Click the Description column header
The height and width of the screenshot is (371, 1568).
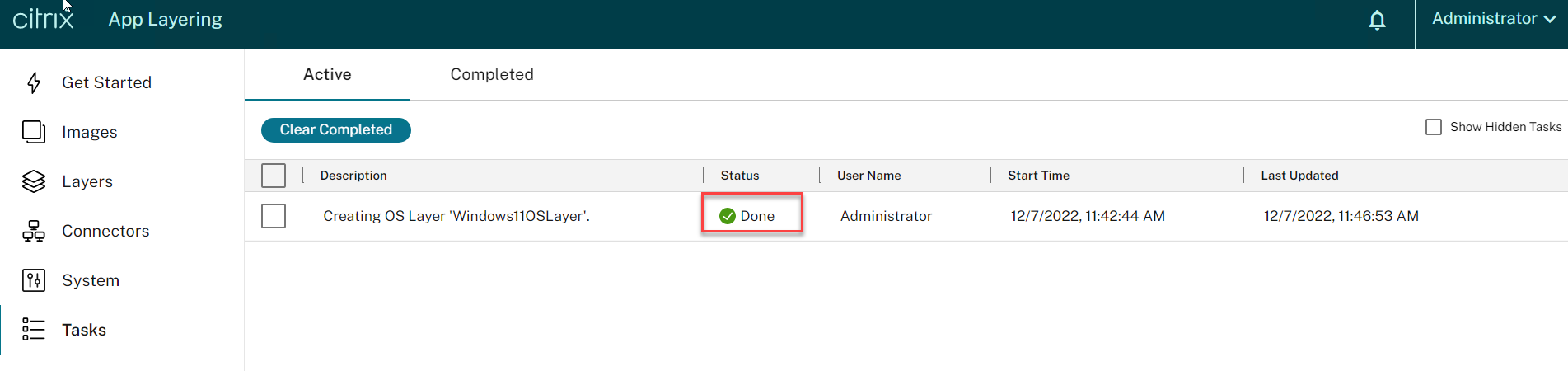coord(353,176)
